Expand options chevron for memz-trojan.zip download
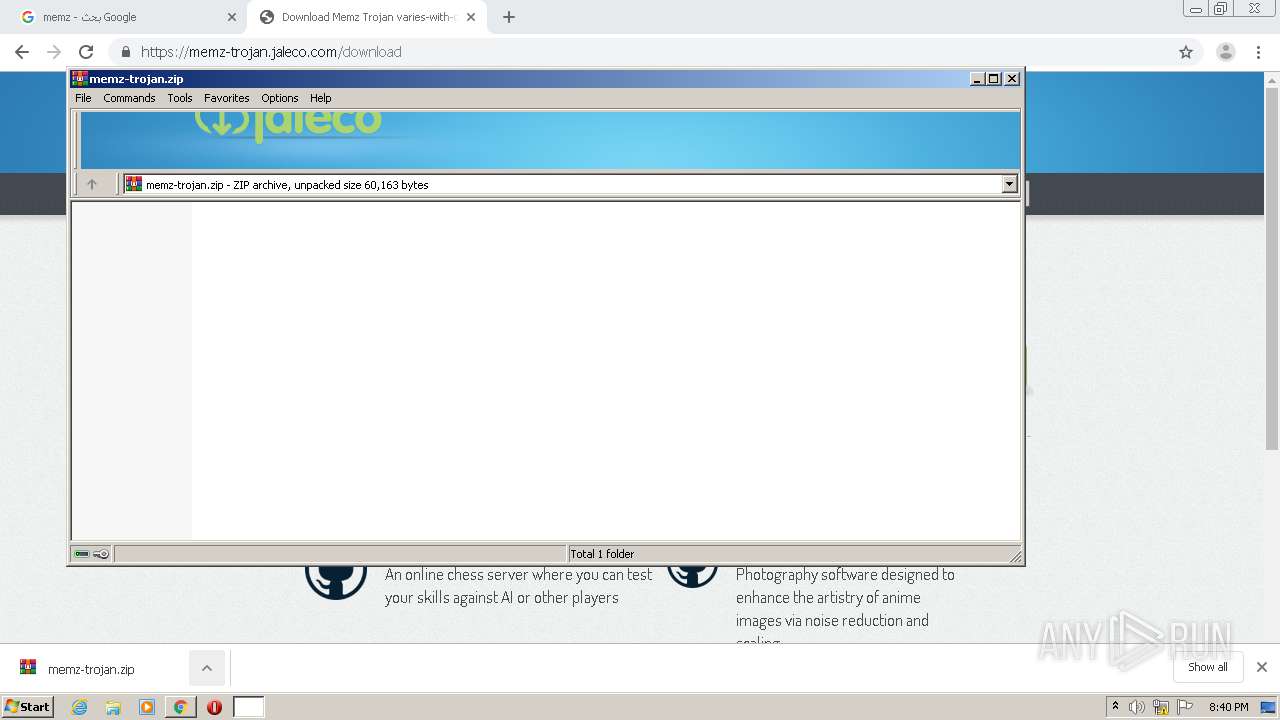 click(207, 668)
